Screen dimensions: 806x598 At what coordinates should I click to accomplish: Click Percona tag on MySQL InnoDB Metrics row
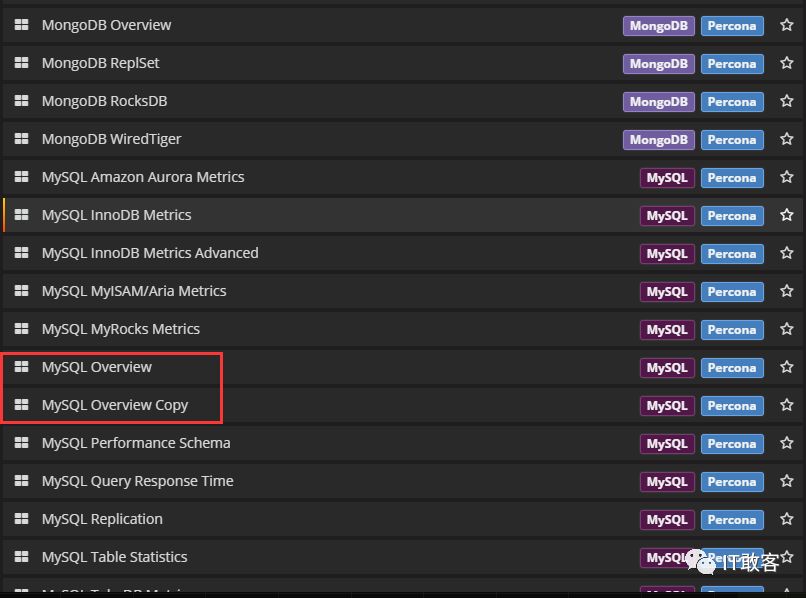point(732,216)
